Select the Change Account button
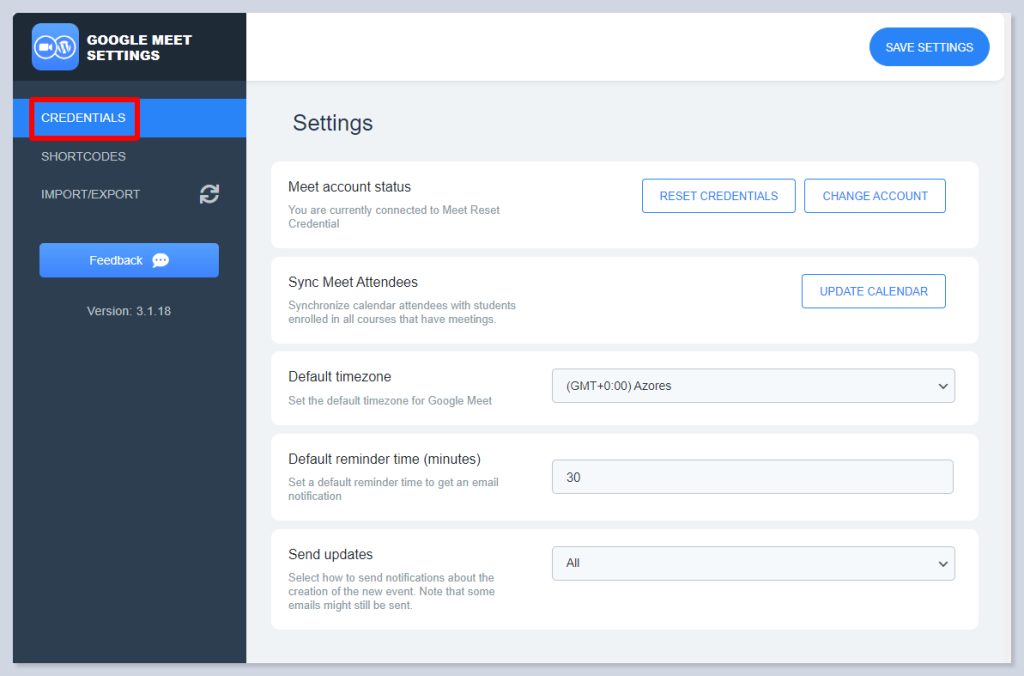 [874, 196]
